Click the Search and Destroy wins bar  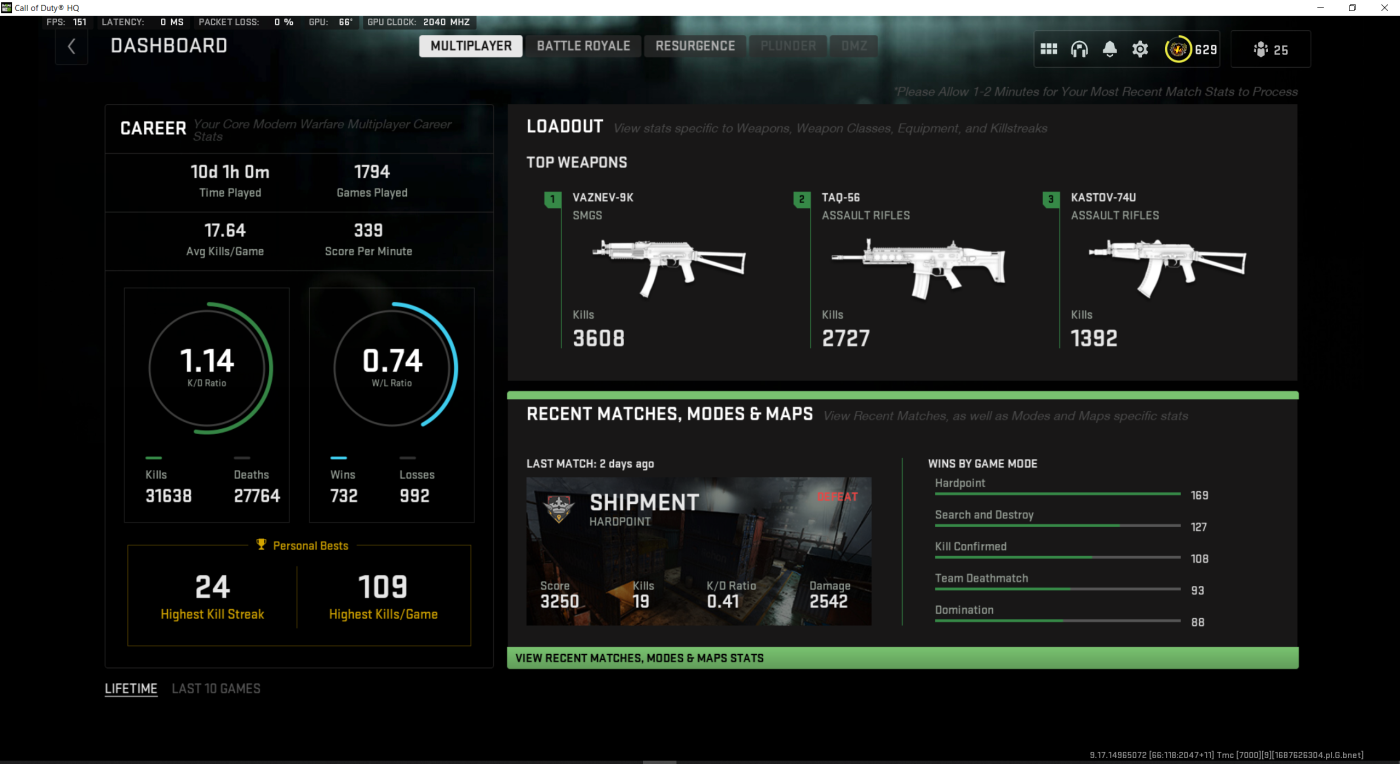(1058, 526)
